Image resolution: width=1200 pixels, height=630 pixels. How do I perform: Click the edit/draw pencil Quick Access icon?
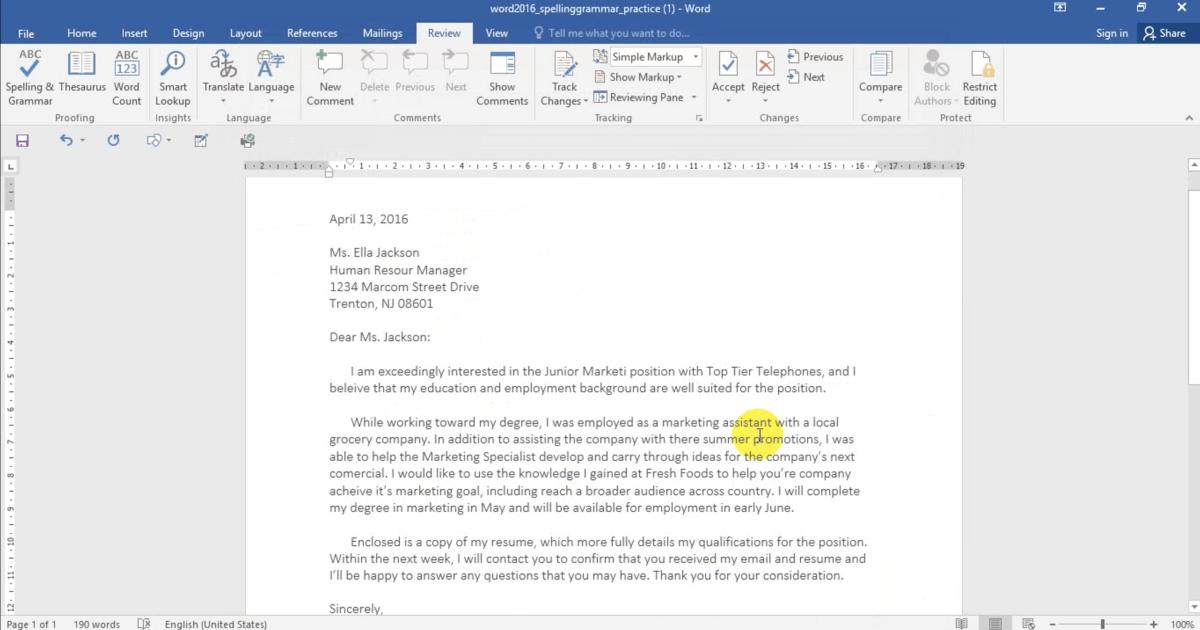[201, 141]
